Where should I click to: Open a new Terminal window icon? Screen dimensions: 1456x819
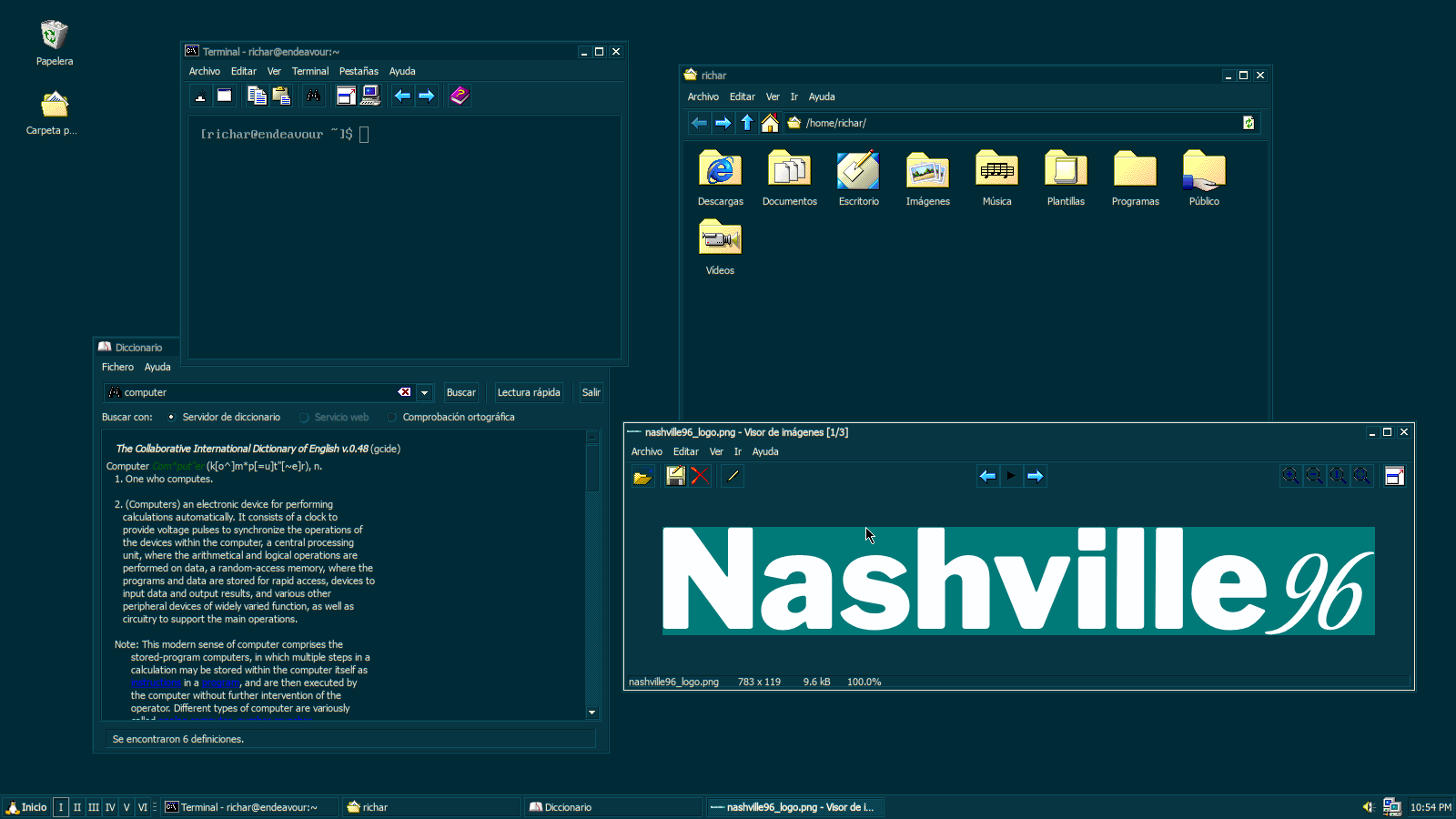point(225,96)
